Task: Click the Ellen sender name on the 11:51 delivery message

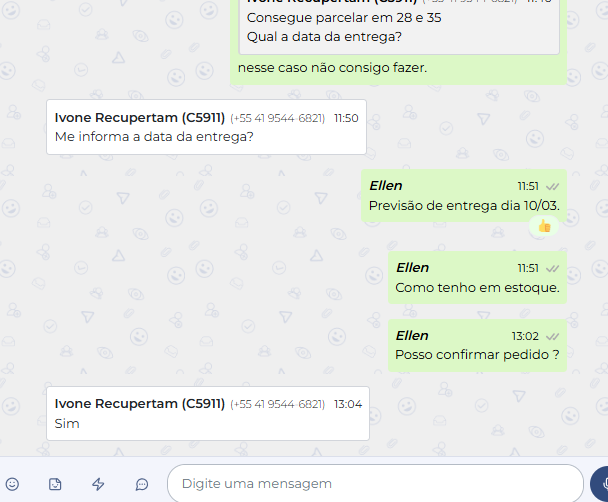Action: click(x=386, y=186)
